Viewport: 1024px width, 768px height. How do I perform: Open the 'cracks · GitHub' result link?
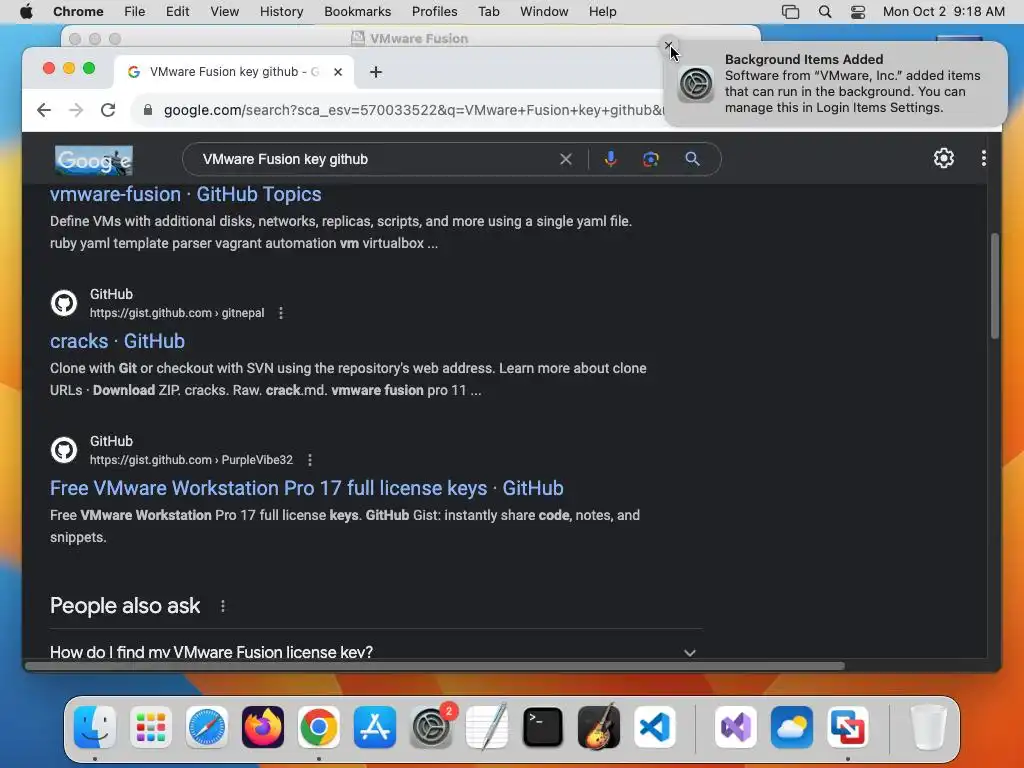[118, 342]
